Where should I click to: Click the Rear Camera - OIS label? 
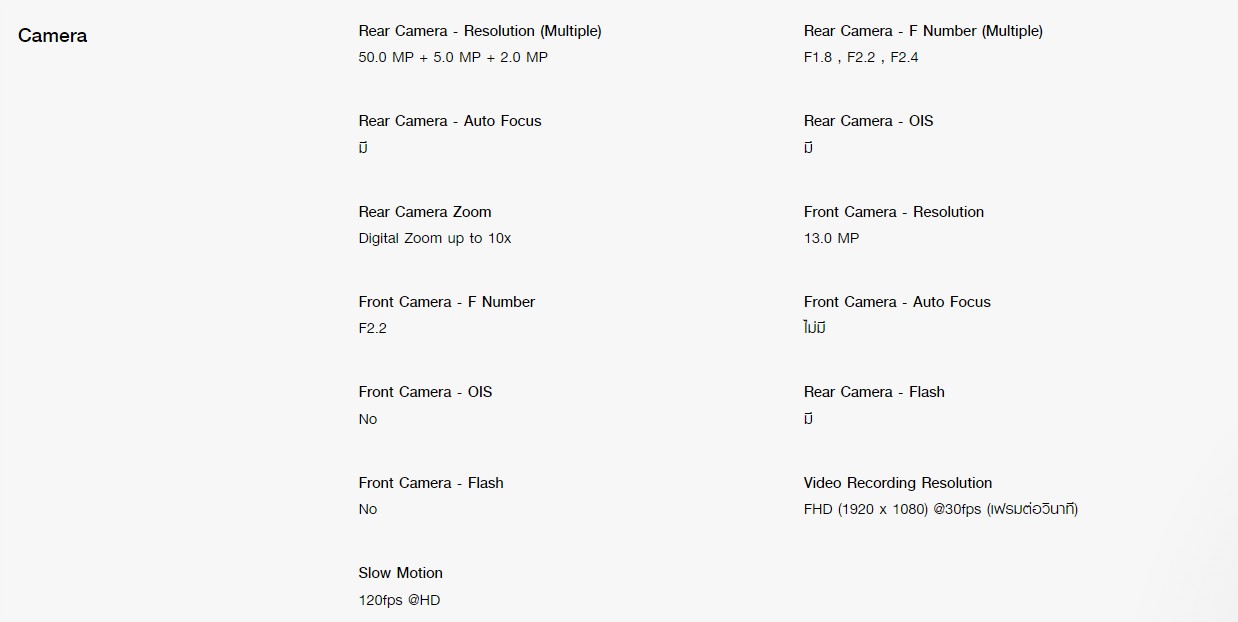[869, 121]
